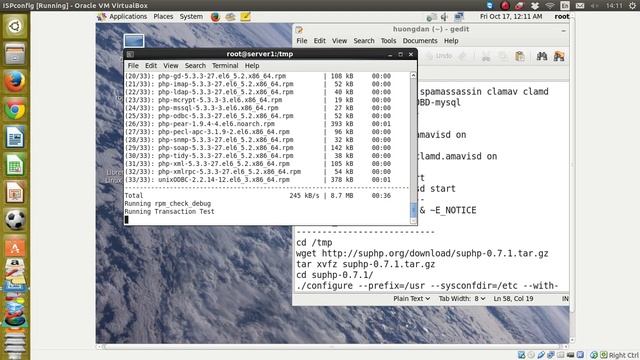Click line 'wget http://suphp.org/download/suphp-0.7.1.tar.gz' in gedit
Image resolution: width=640 pixels, height=360 pixels.
pos(422,253)
